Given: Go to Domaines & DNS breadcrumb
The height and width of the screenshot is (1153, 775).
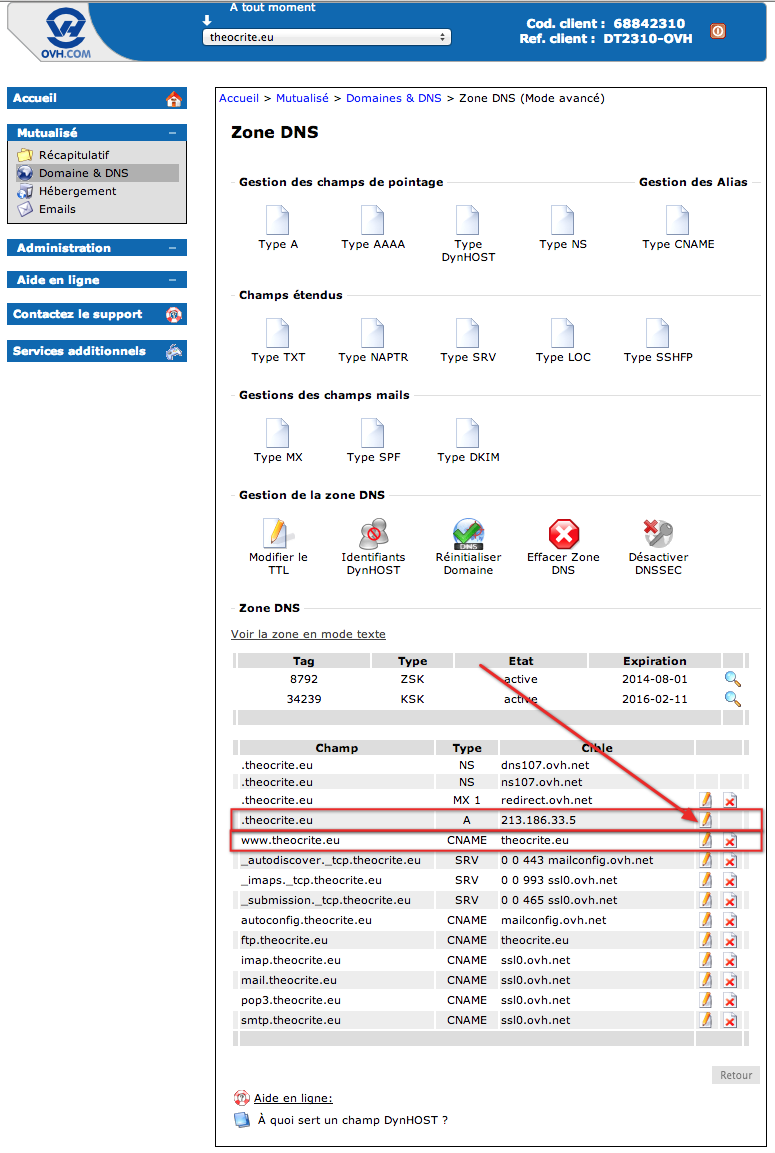Looking at the screenshot, I should (x=393, y=99).
